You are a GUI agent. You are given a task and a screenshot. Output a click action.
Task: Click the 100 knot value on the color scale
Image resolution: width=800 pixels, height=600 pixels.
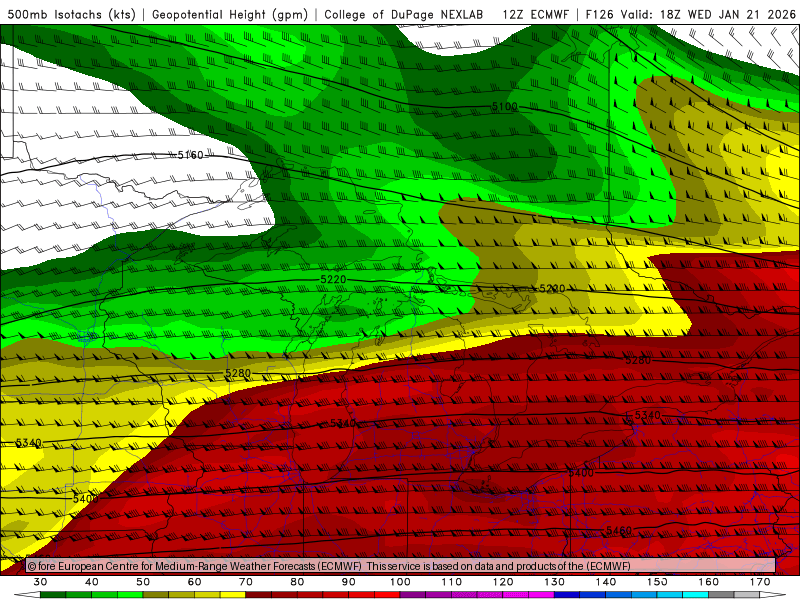(x=401, y=582)
